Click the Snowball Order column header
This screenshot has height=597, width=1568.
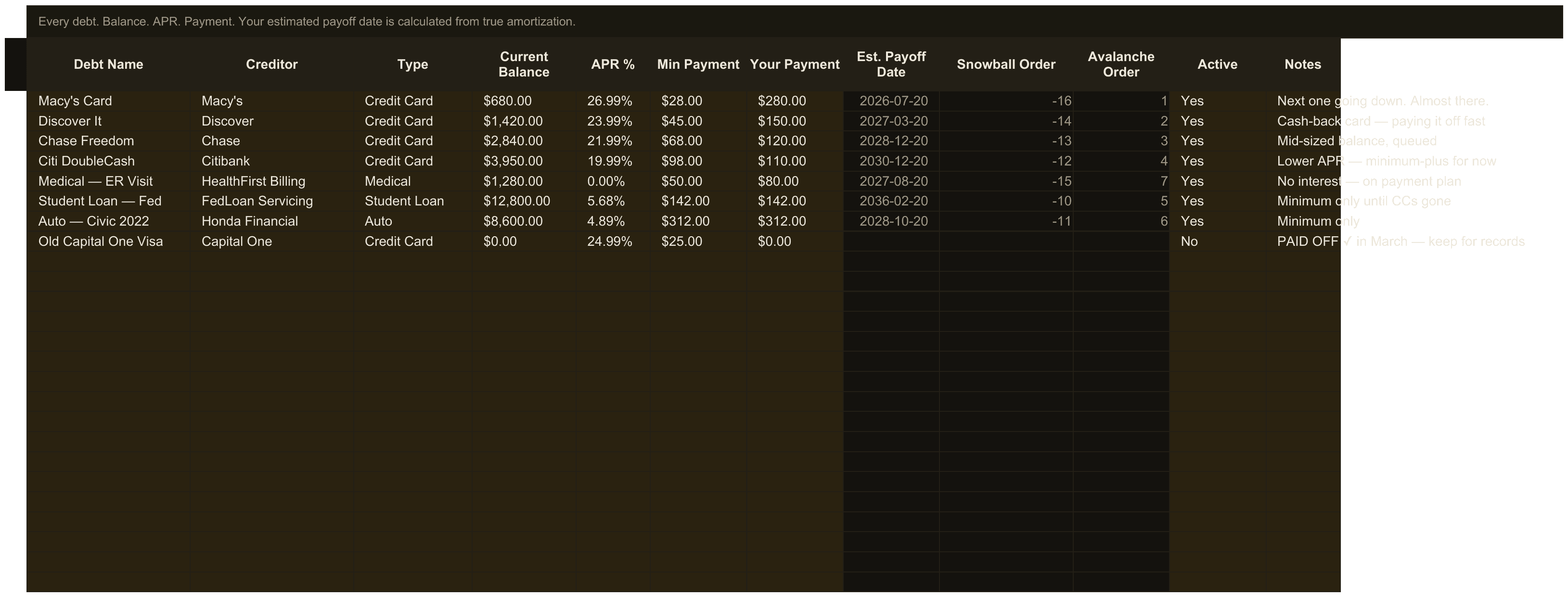(1005, 64)
